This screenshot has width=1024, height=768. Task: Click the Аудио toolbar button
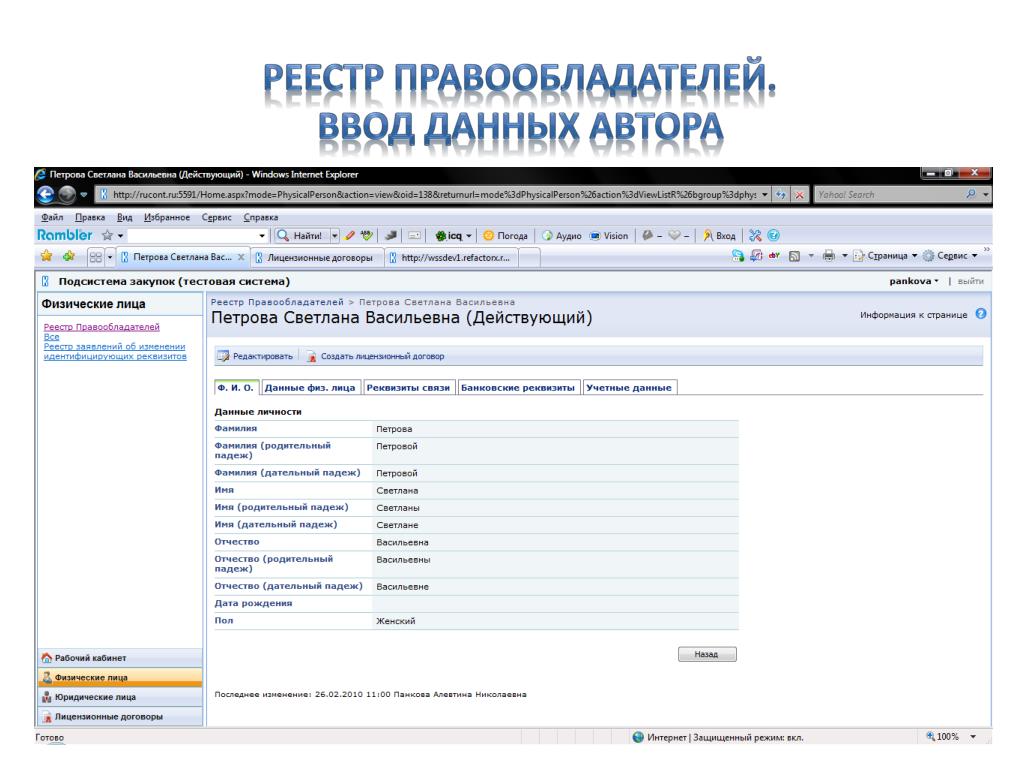click(x=562, y=236)
